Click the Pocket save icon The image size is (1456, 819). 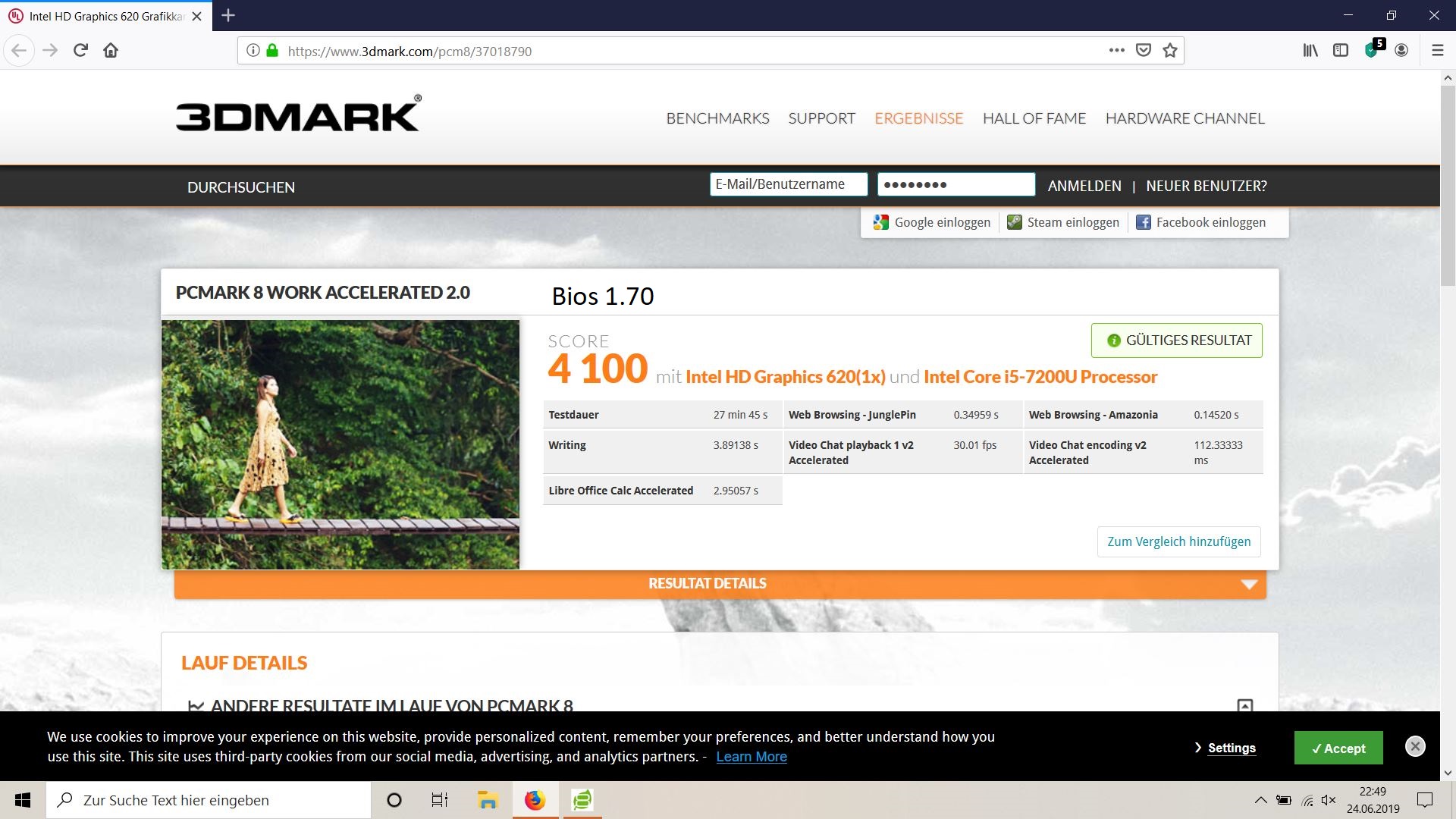point(1144,51)
